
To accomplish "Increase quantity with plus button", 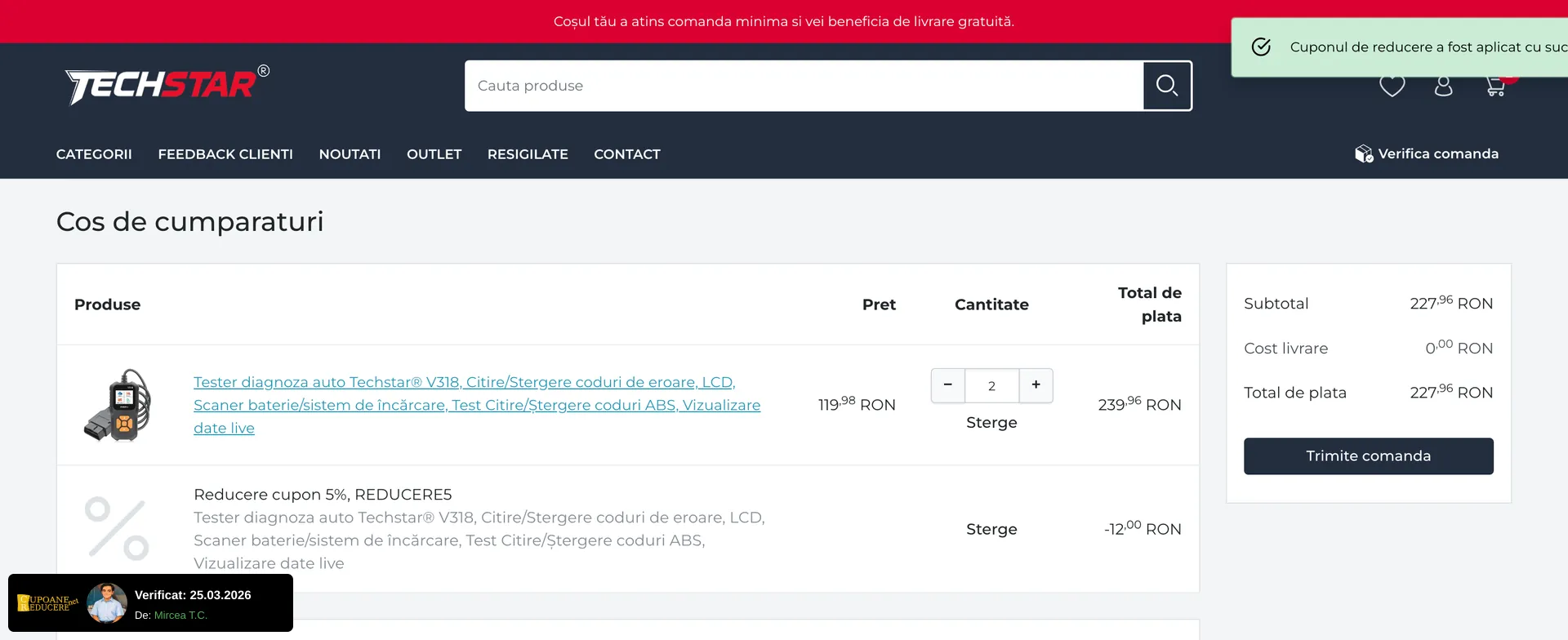I will [1036, 385].
